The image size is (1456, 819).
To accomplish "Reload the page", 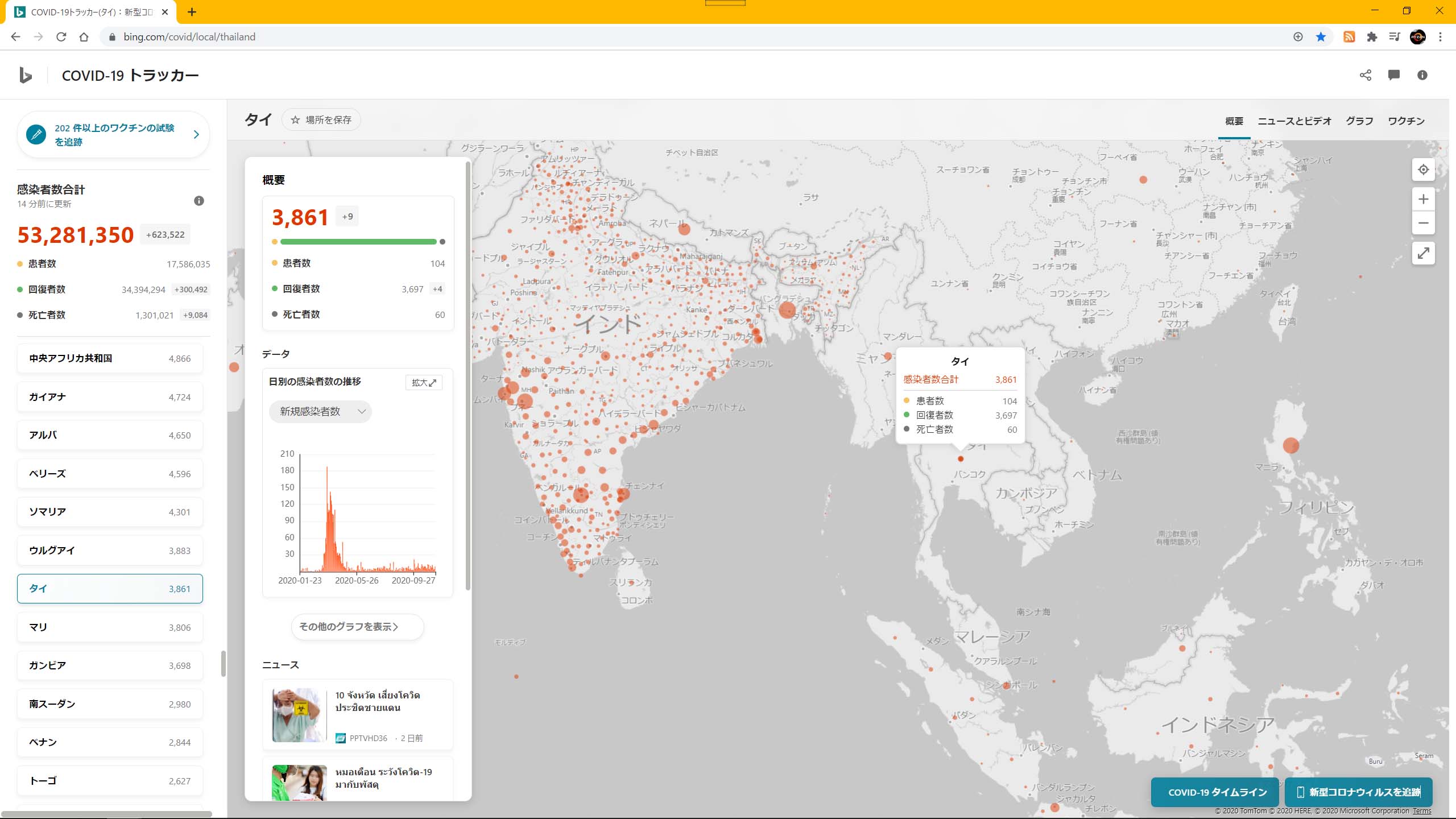I will pos(61,37).
